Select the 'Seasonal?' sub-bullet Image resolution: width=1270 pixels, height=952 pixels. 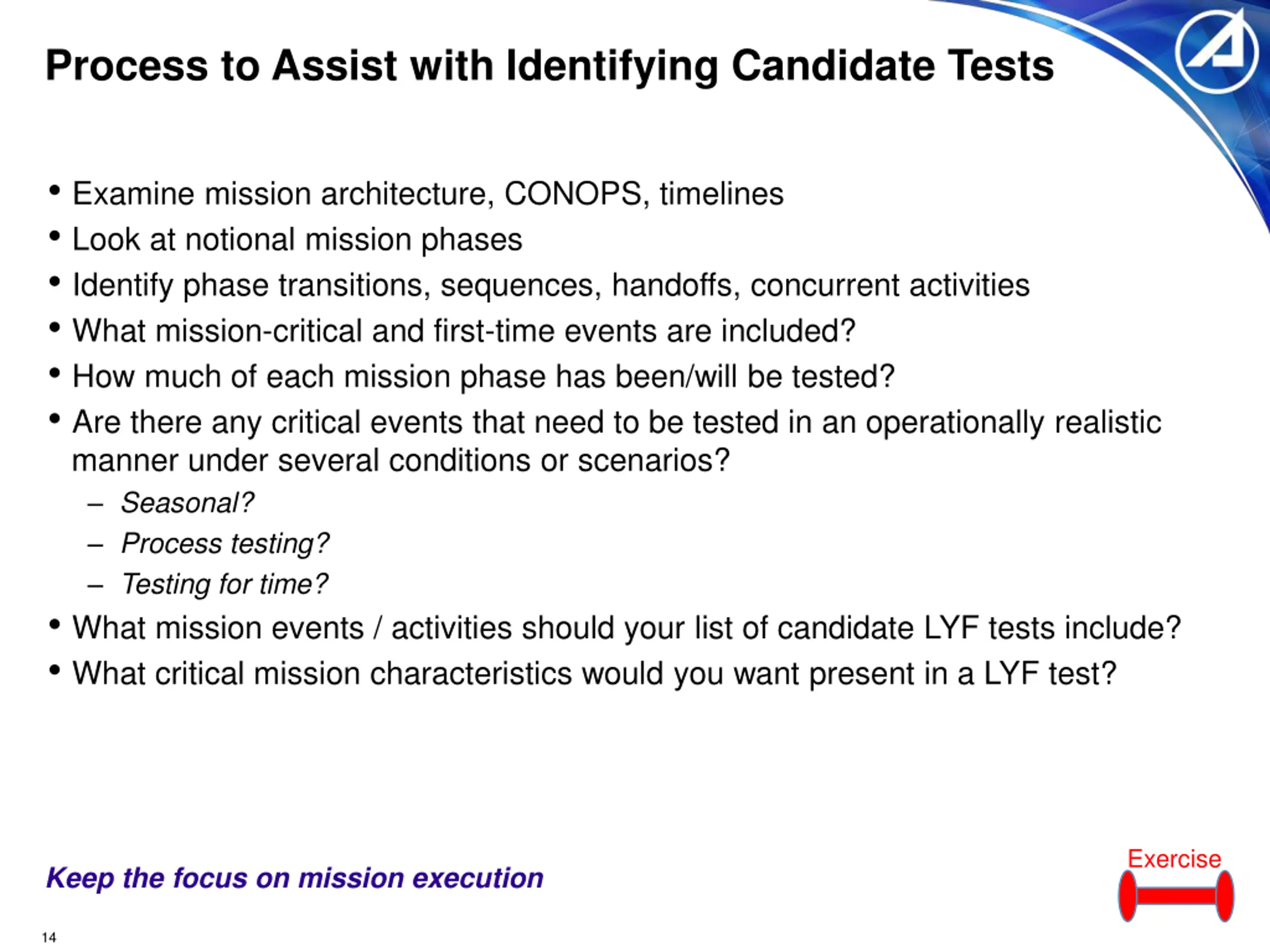click(x=187, y=503)
